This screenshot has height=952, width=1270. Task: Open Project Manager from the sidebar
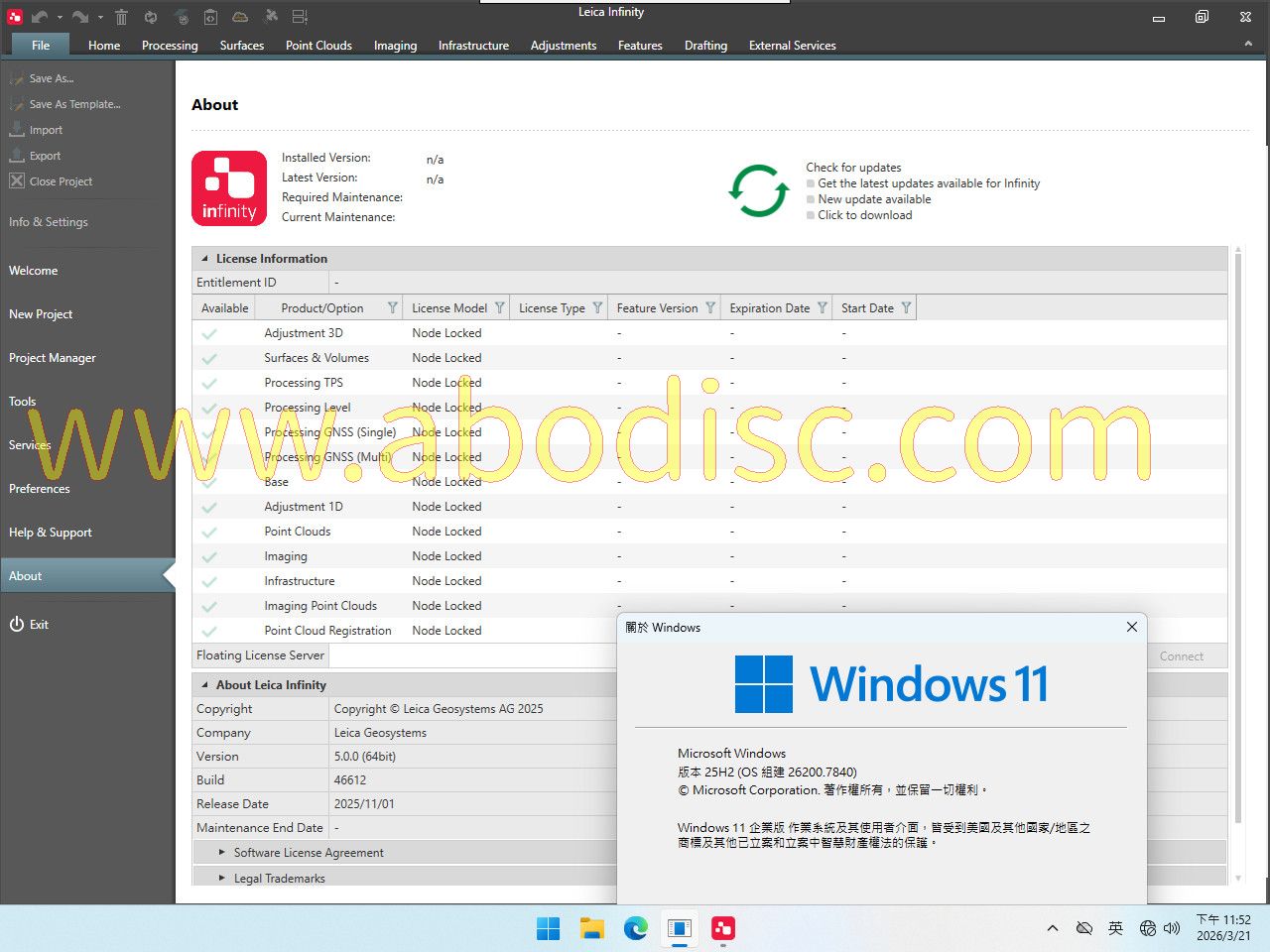click(x=53, y=358)
